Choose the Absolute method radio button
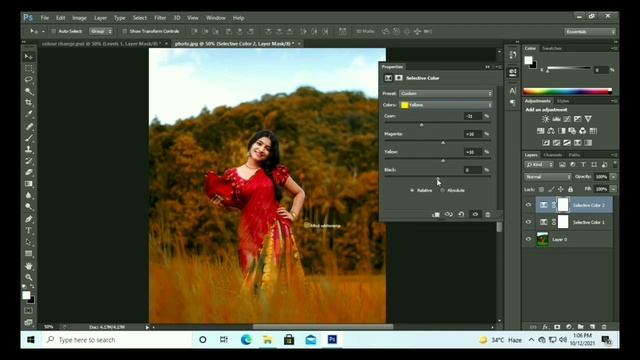The height and width of the screenshot is (360, 640). coord(442,190)
